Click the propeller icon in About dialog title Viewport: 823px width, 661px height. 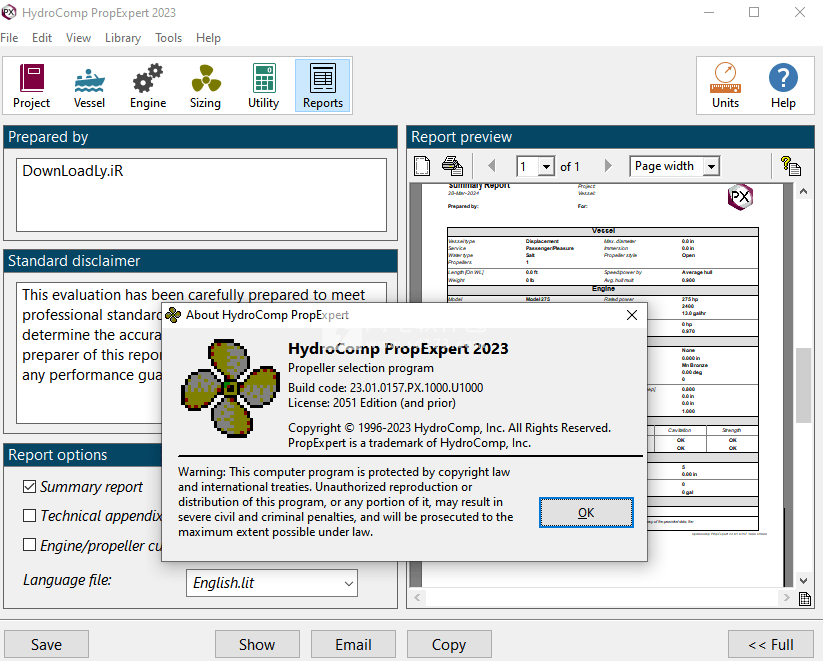pyautogui.click(x=173, y=315)
